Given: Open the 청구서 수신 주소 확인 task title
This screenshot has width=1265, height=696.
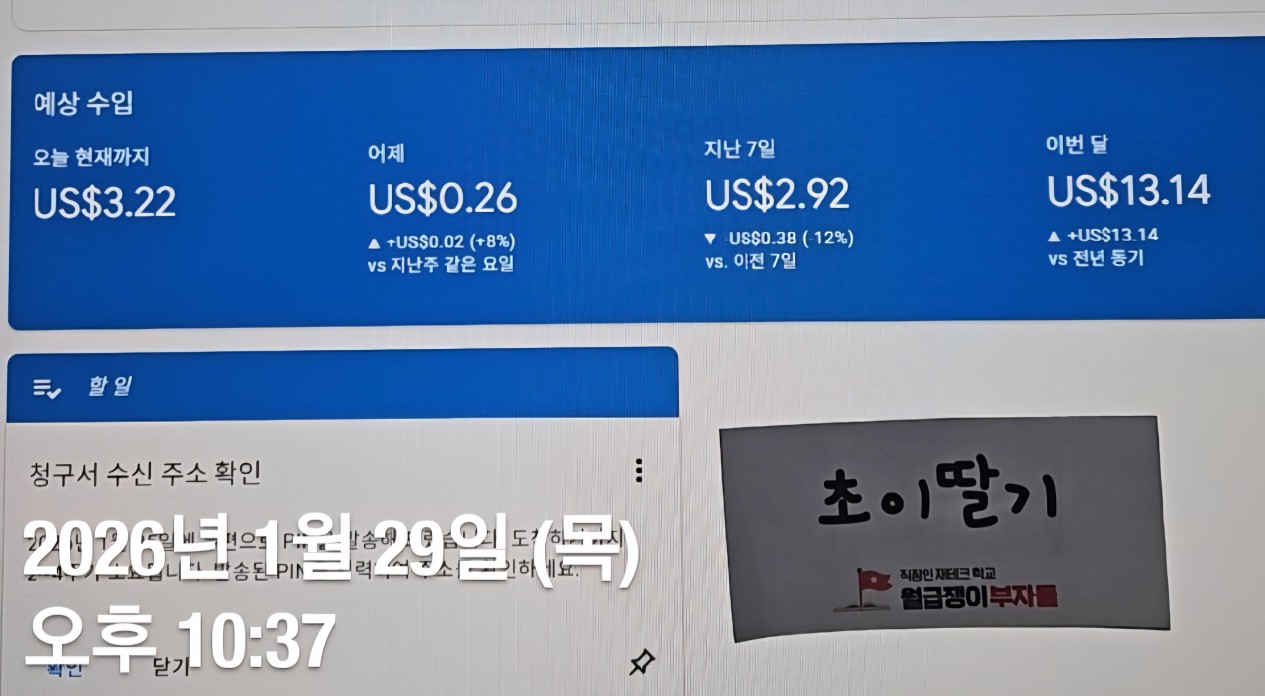Looking at the screenshot, I should 146,473.
